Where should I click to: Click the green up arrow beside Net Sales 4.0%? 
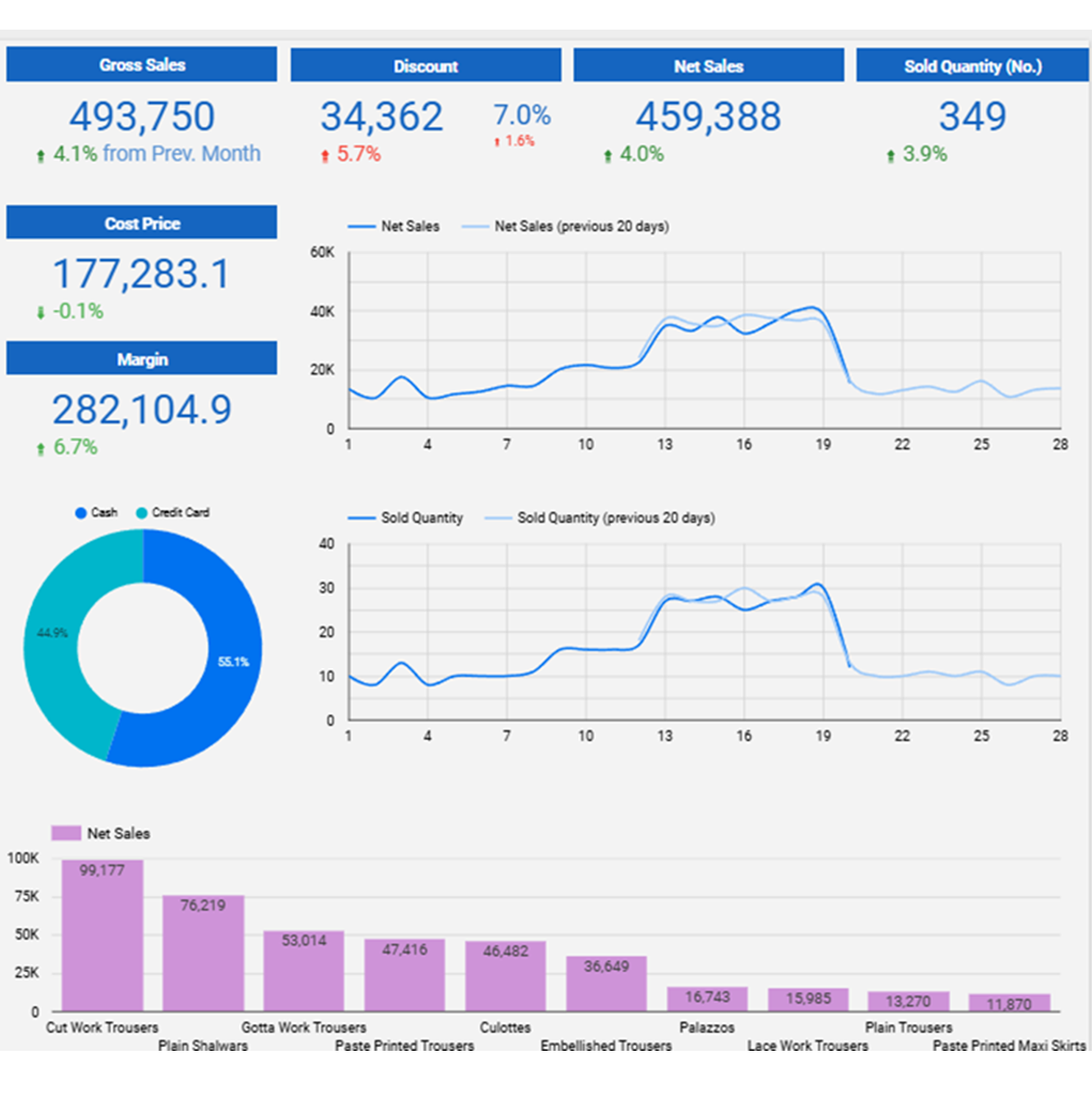607,157
